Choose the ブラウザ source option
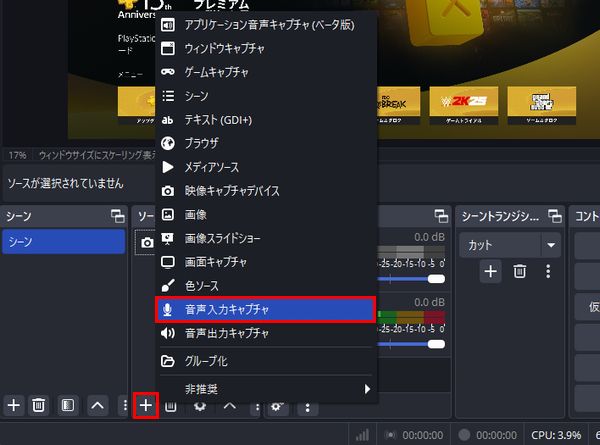 266,143
